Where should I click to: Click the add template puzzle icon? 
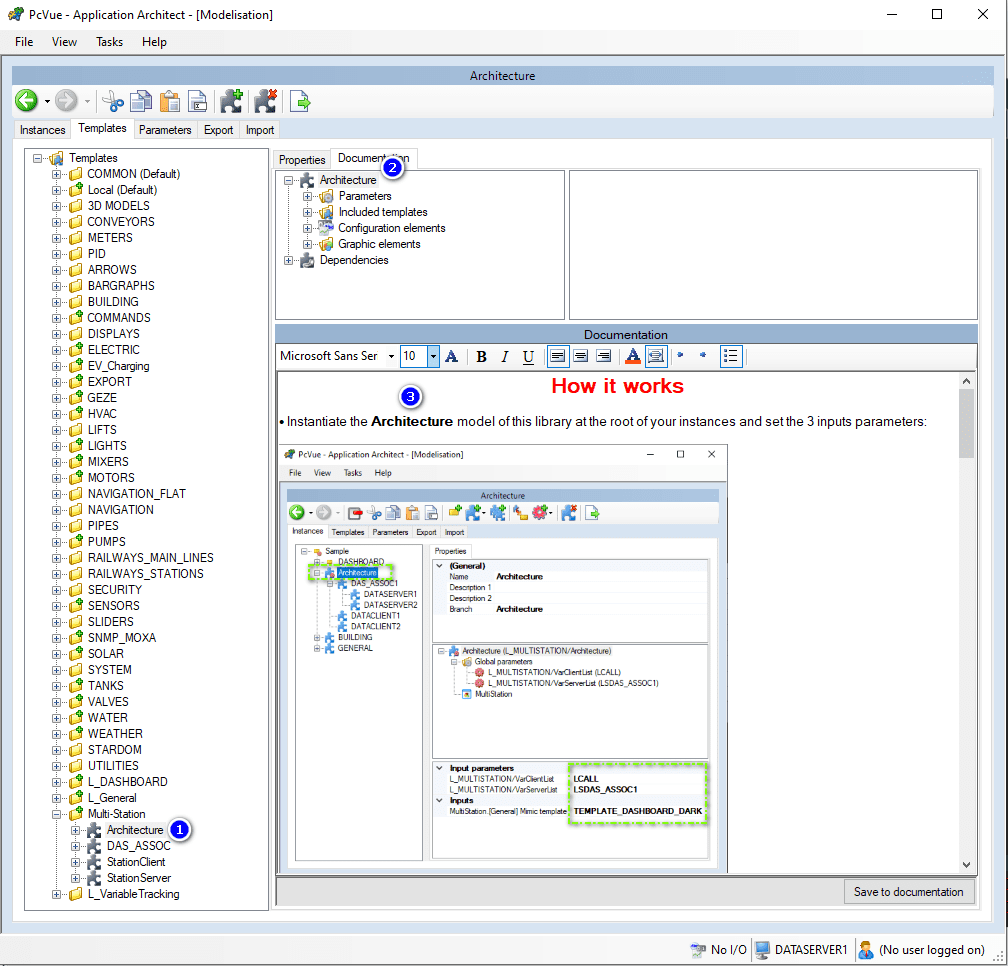tap(231, 100)
